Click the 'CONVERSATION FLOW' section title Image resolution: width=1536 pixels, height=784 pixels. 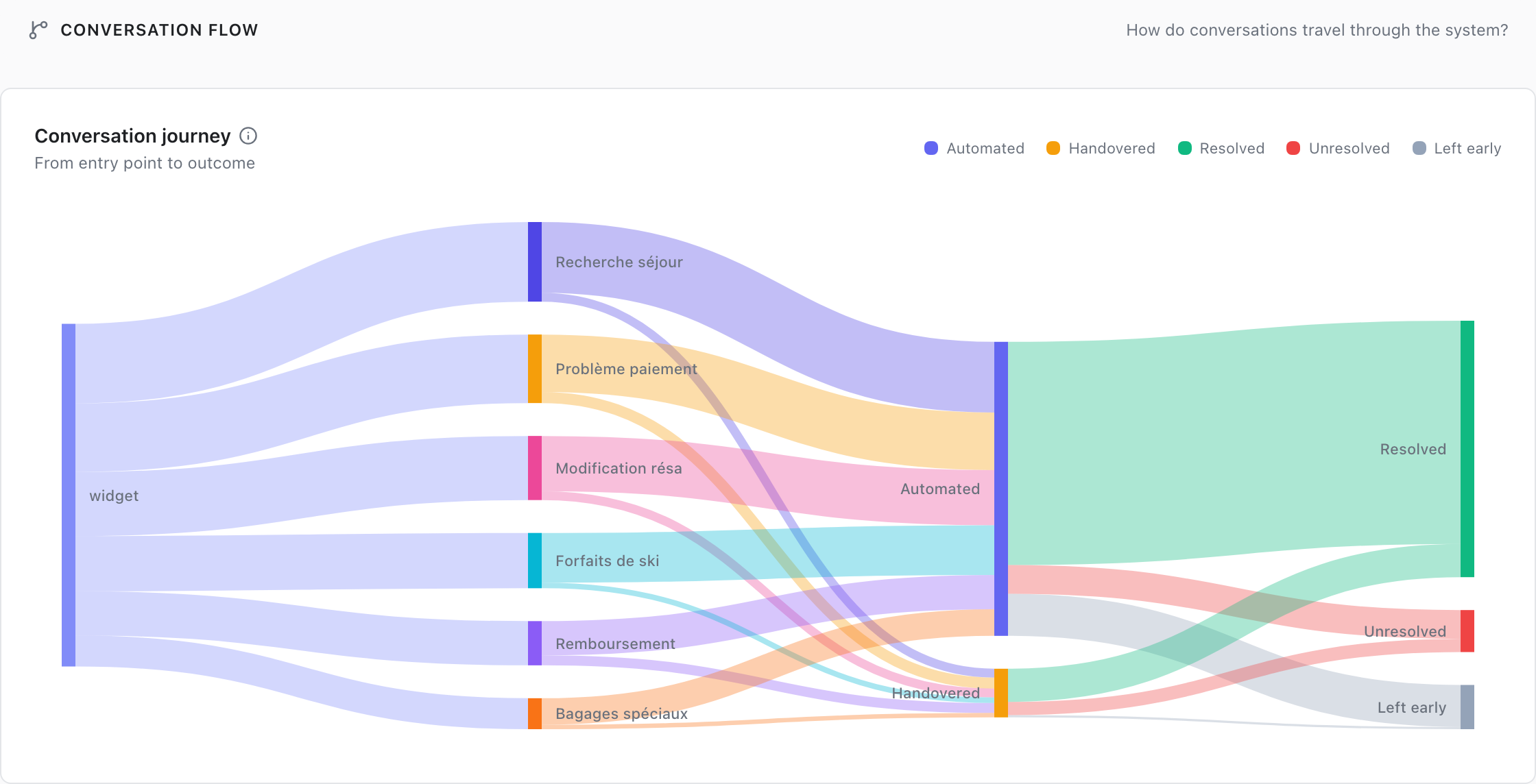159,30
